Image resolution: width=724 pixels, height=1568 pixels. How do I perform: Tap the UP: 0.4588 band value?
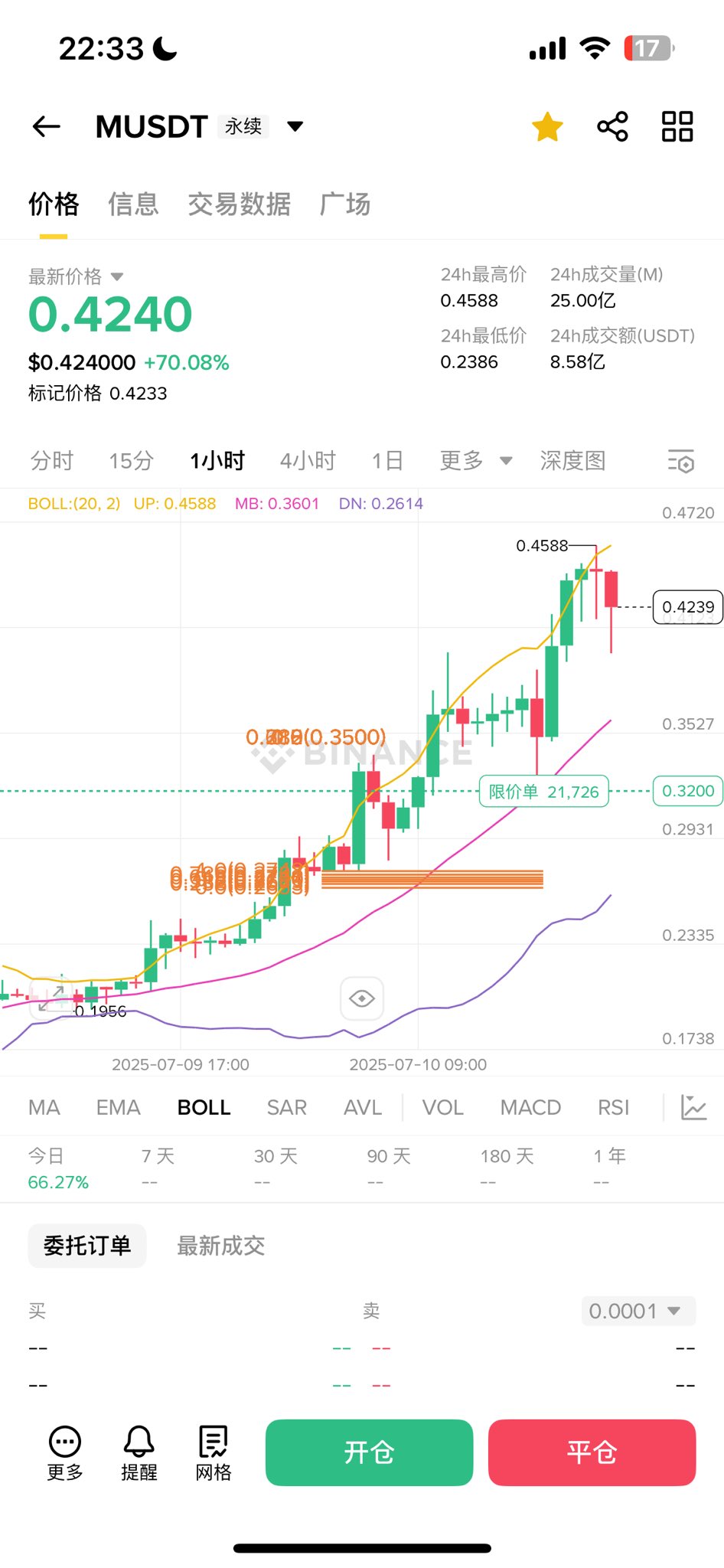pyautogui.click(x=174, y=504)
